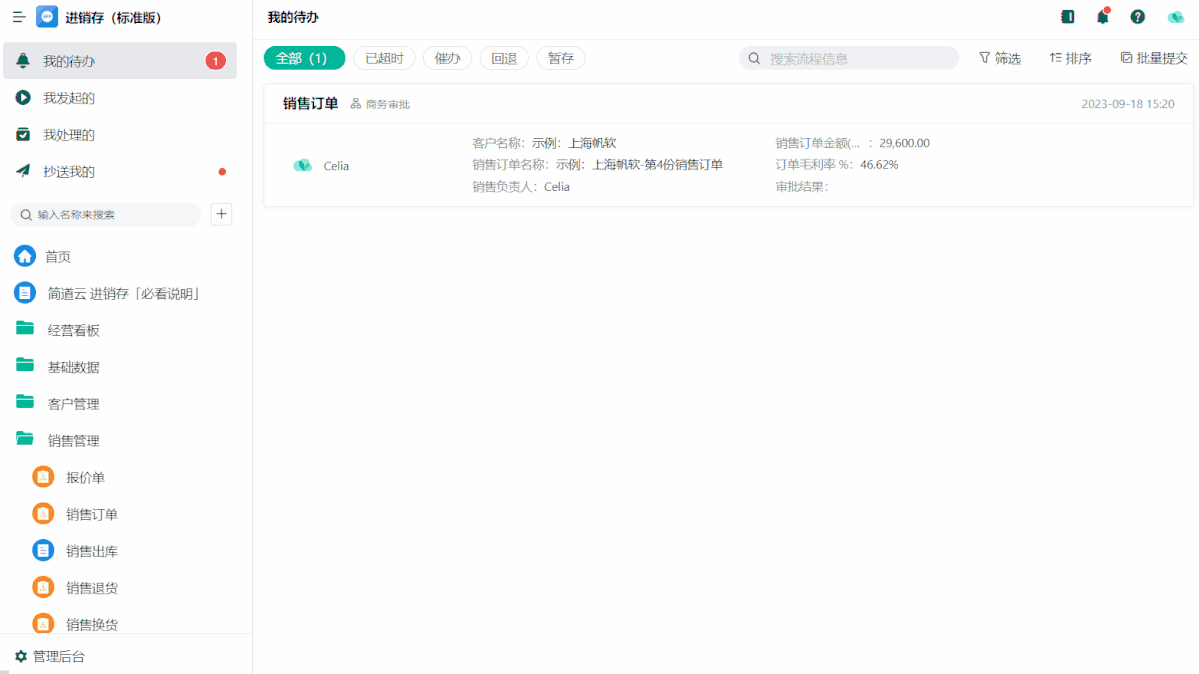Click the 排序 sort button
This screenshot has width=1200, height=674.
(1070, 58)
